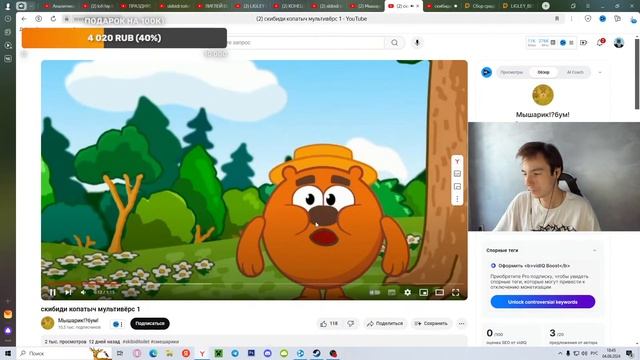Switch to the Обзор tab in vidIQ
640x360 pixels.
(x=543, y=72)
